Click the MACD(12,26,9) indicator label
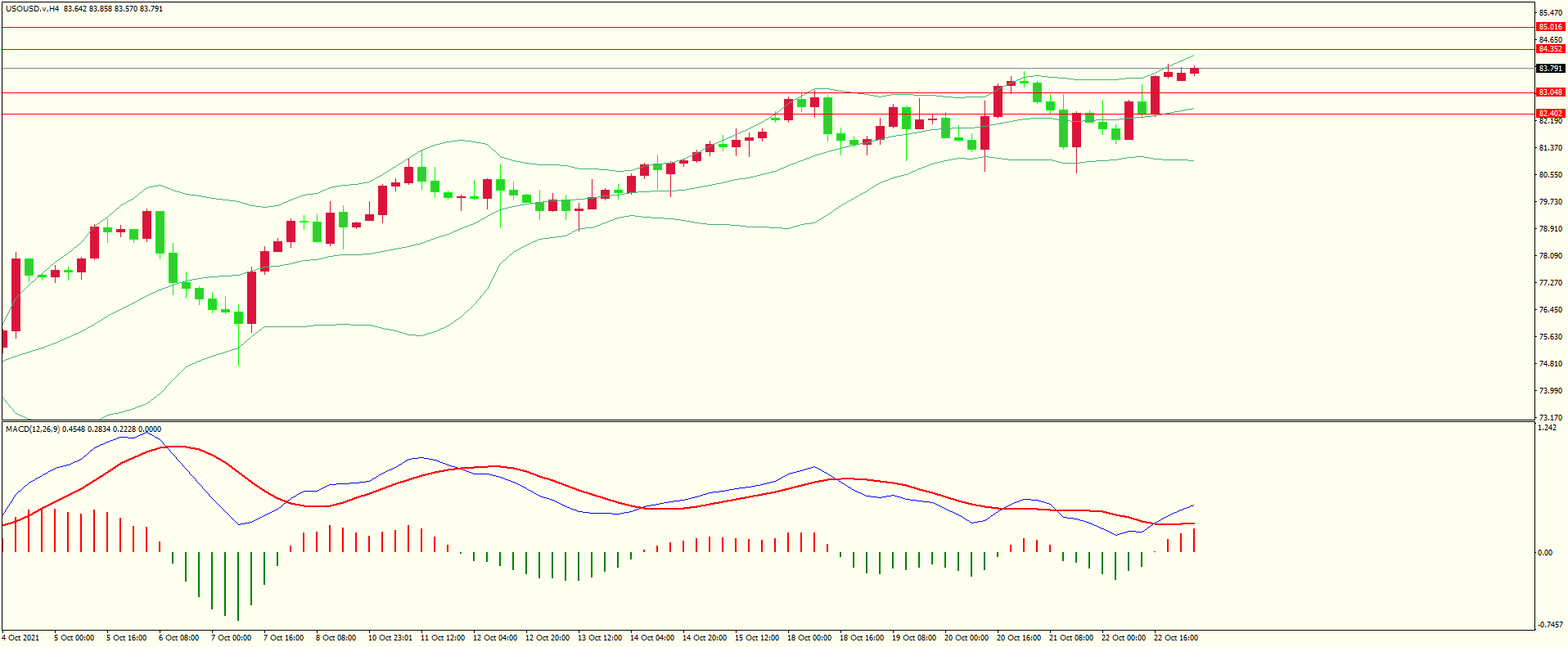1568x647 pixels. pyautogui.click(x=31, y=429)
